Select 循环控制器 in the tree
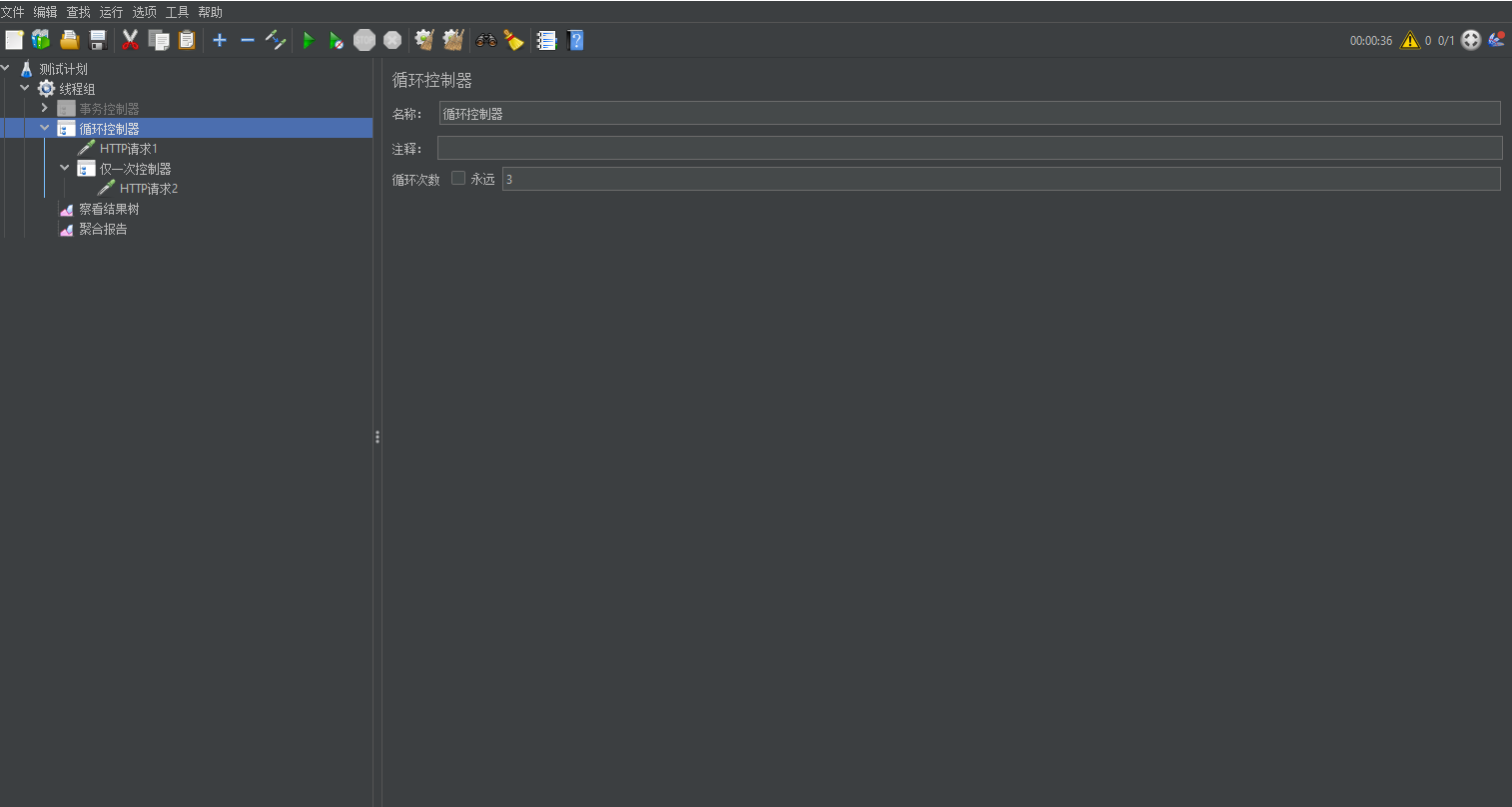This screenshot has width=1512, height=807. coord(109,129)
